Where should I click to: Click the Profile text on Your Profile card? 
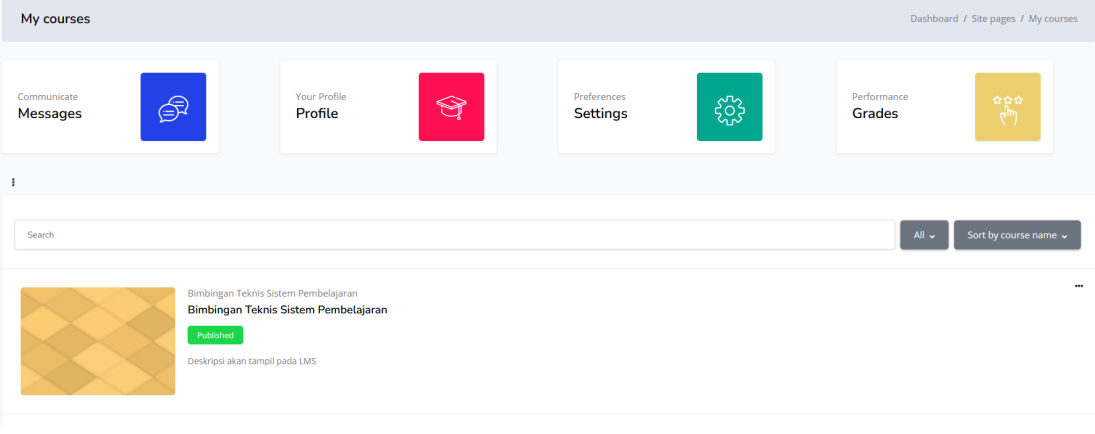pos(317,114)
